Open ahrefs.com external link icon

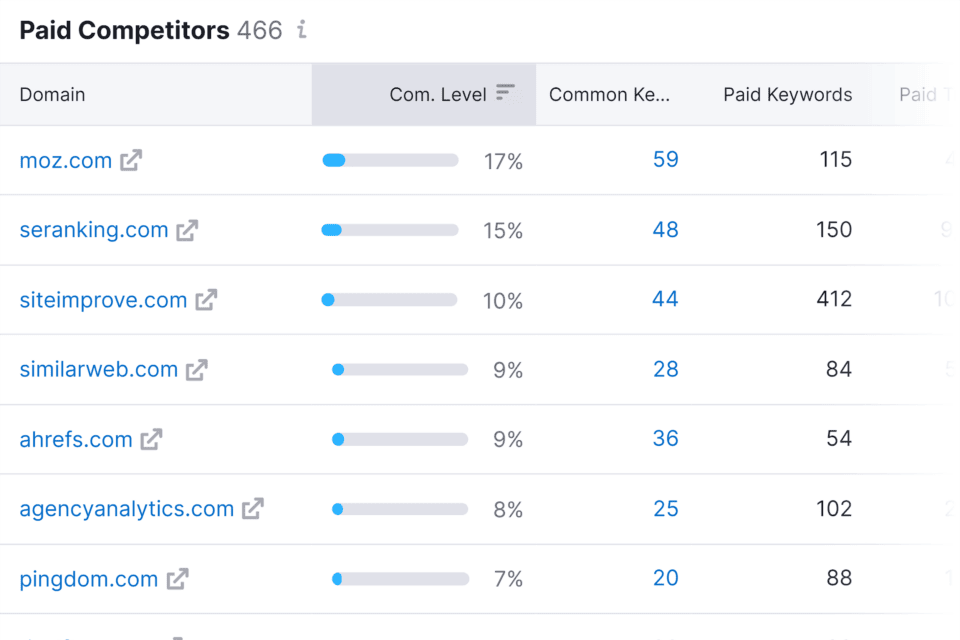point(151,439)
